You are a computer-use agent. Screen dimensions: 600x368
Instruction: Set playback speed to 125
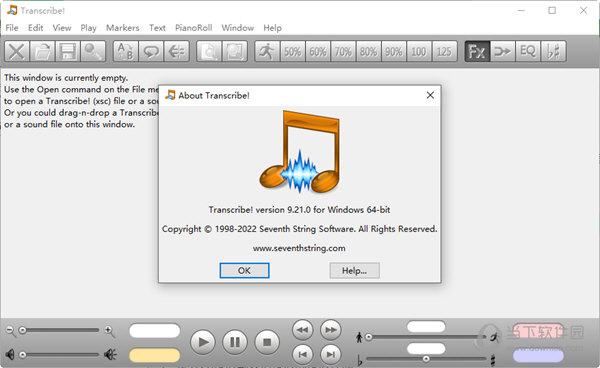(x=444, y=51)
